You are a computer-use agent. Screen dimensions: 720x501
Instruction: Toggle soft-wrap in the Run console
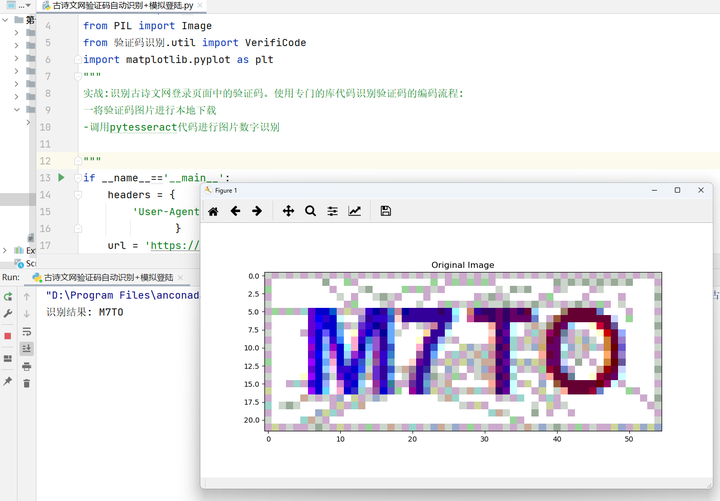[27, 332]
